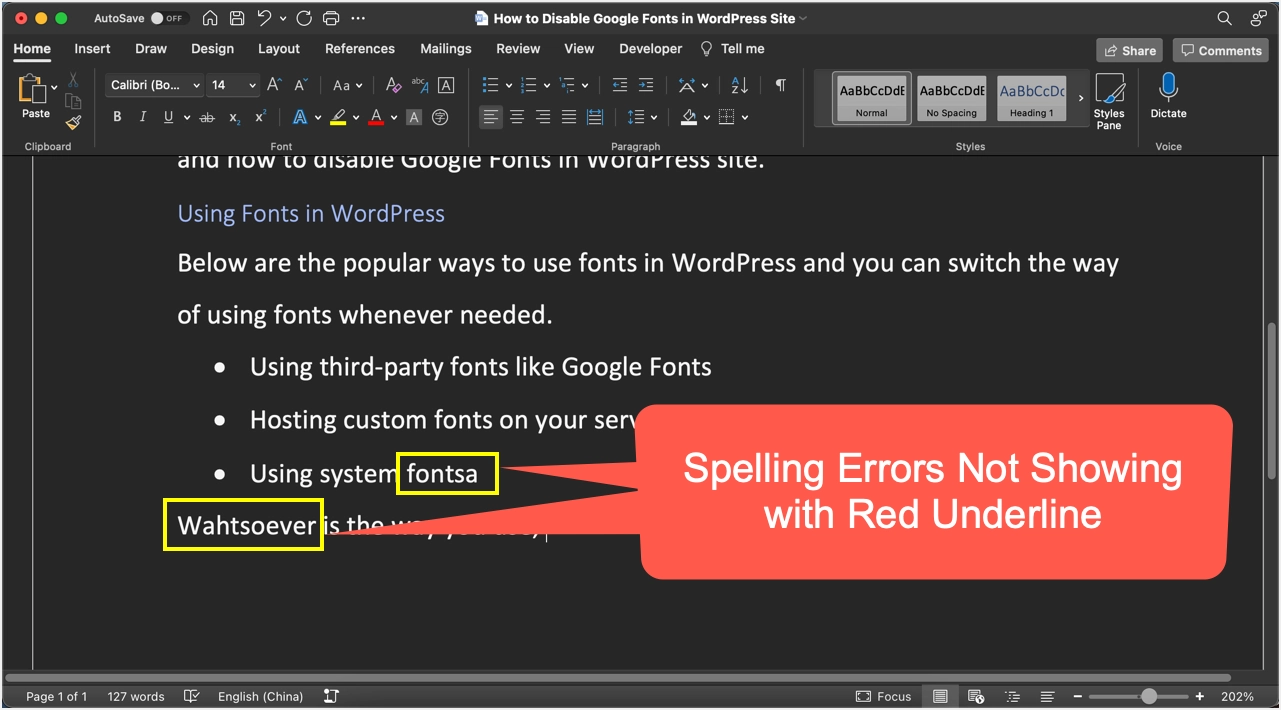
Task: Click the Dictate microphone icon
Action: coord(1167,90)
